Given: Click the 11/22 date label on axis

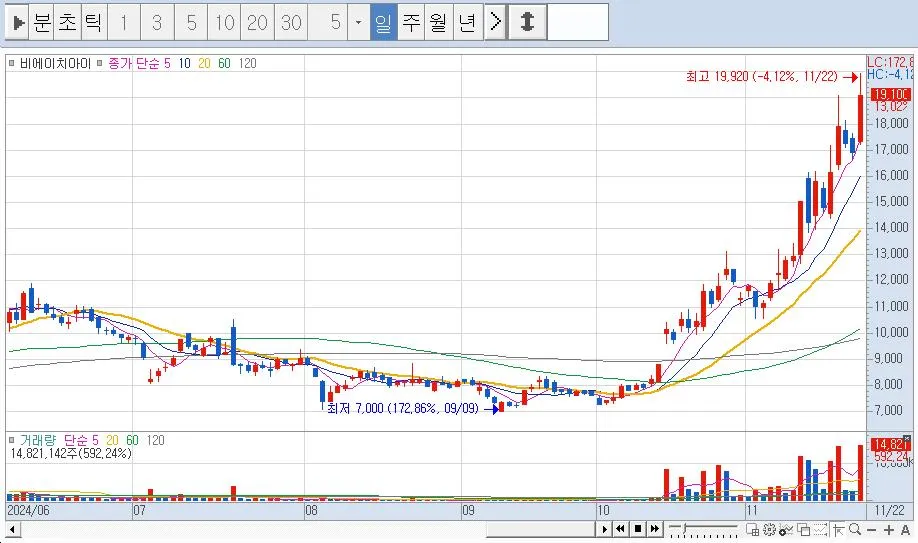Looking at the screenshot, I should (889, 510).
